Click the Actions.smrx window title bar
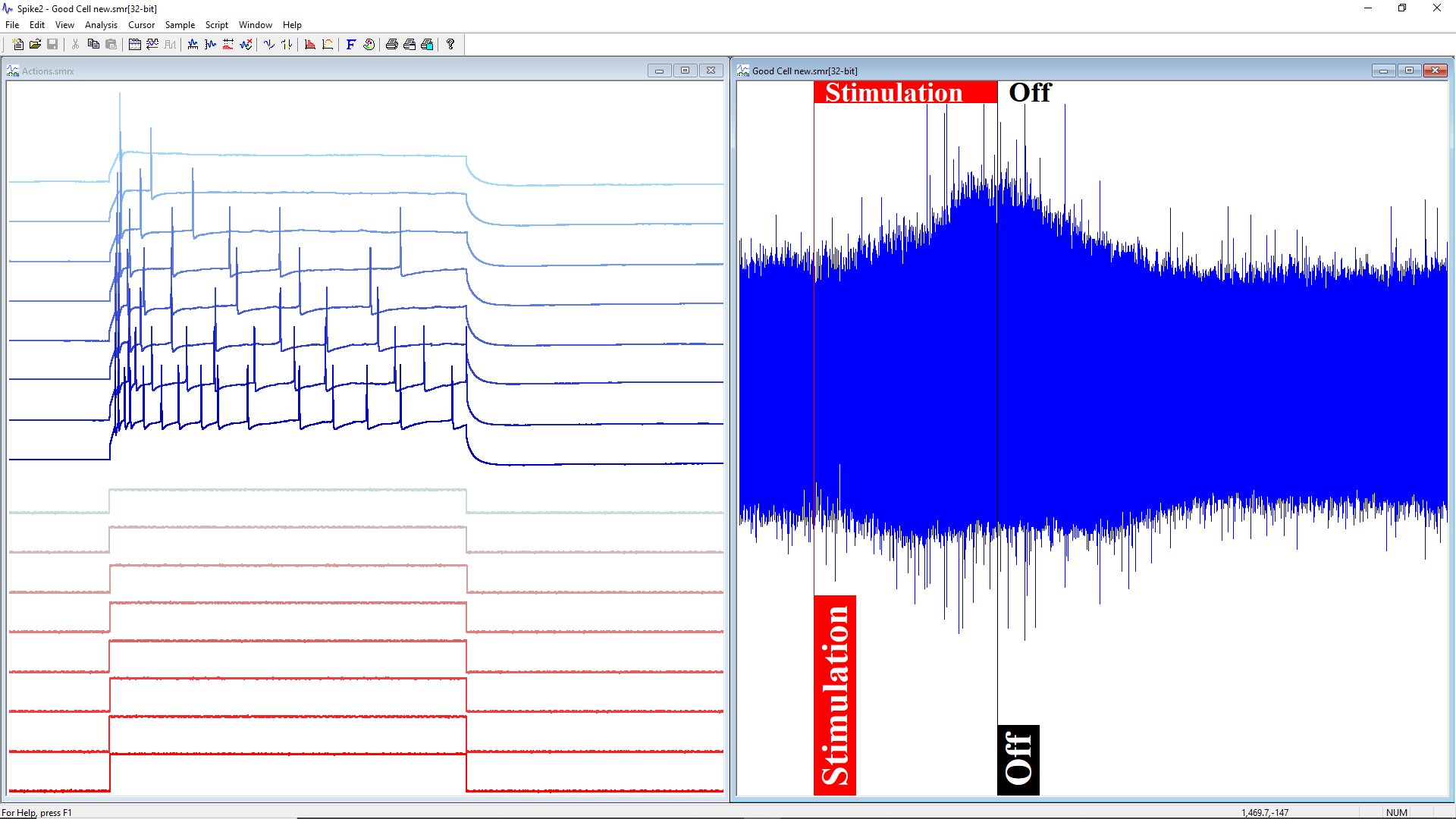 (303, 71)
